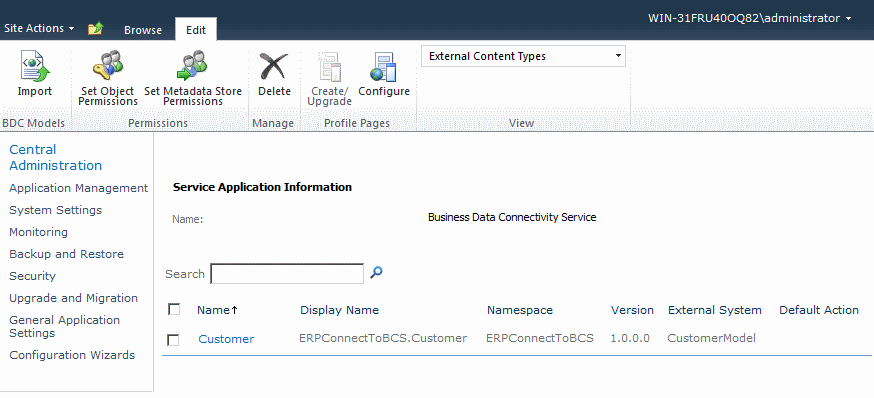Click the External System column header
Viewport: 874px width, 398px height.
click(x=715, y=310)
